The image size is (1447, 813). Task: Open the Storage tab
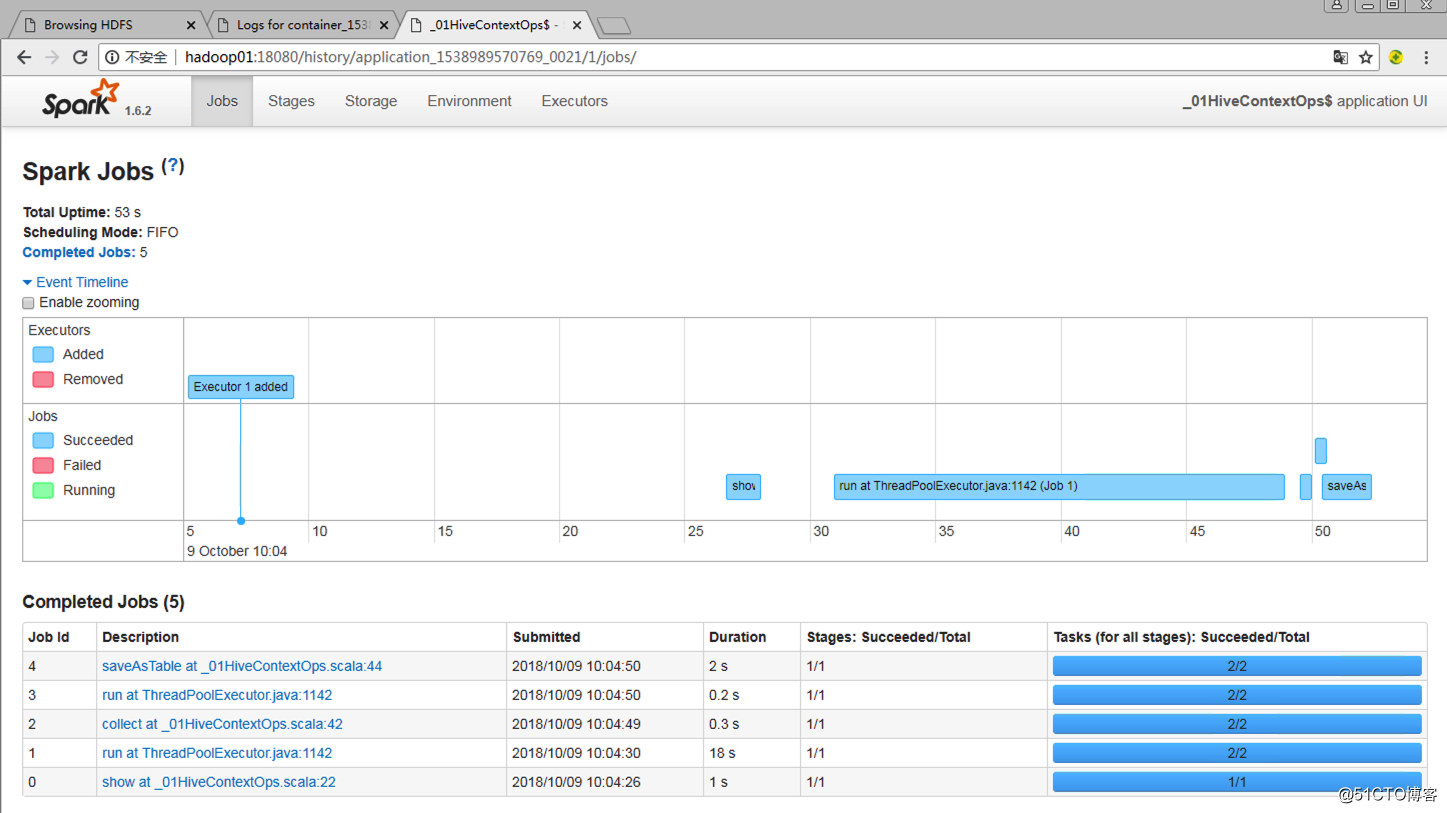(371, 101)
